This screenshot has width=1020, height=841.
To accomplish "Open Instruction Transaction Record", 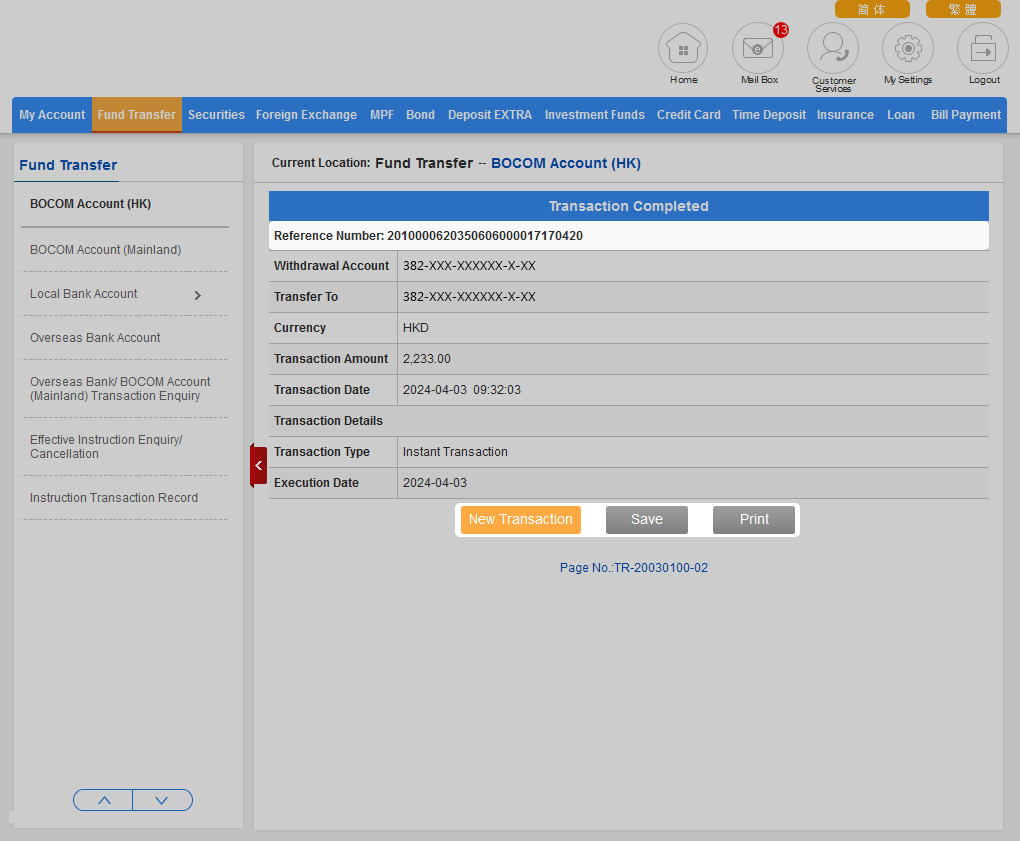I will tap(114, 498).
